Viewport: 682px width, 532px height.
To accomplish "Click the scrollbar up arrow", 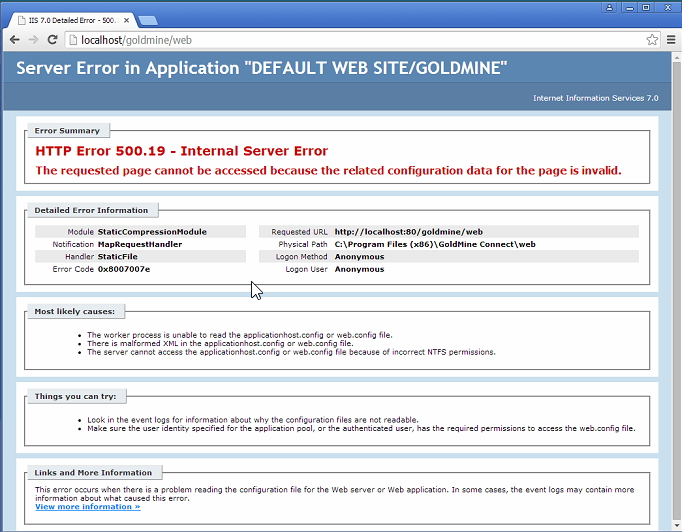I will [676, 58].
